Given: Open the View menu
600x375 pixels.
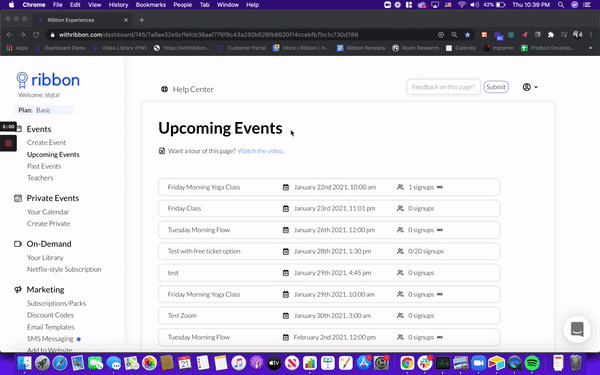Looking at the screenshot, I should [x=94, y=5].
